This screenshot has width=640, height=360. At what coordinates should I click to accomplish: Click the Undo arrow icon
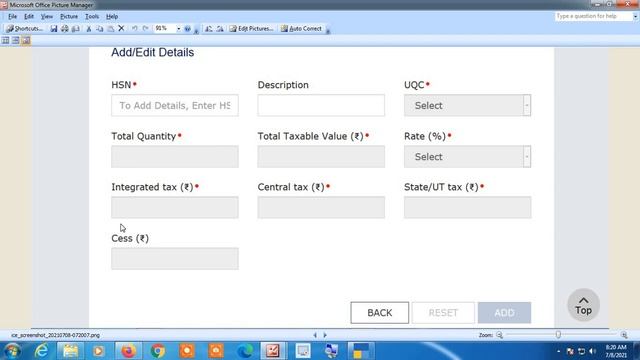[x=134, y=29]
